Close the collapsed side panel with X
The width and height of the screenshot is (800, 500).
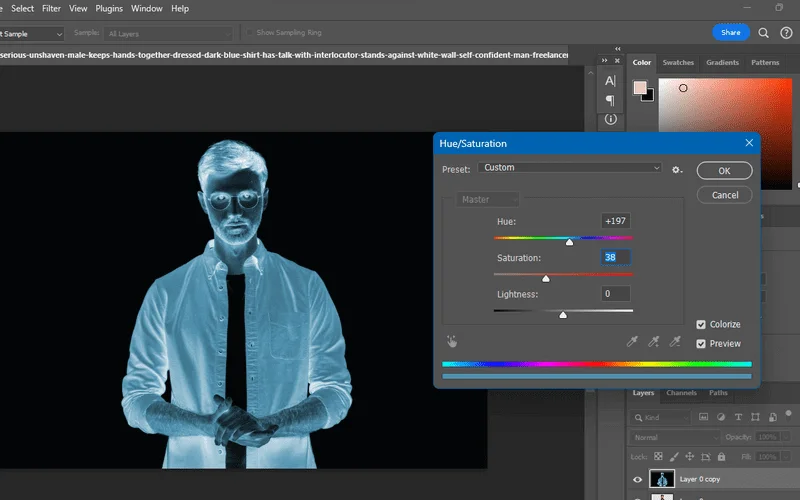617,60
